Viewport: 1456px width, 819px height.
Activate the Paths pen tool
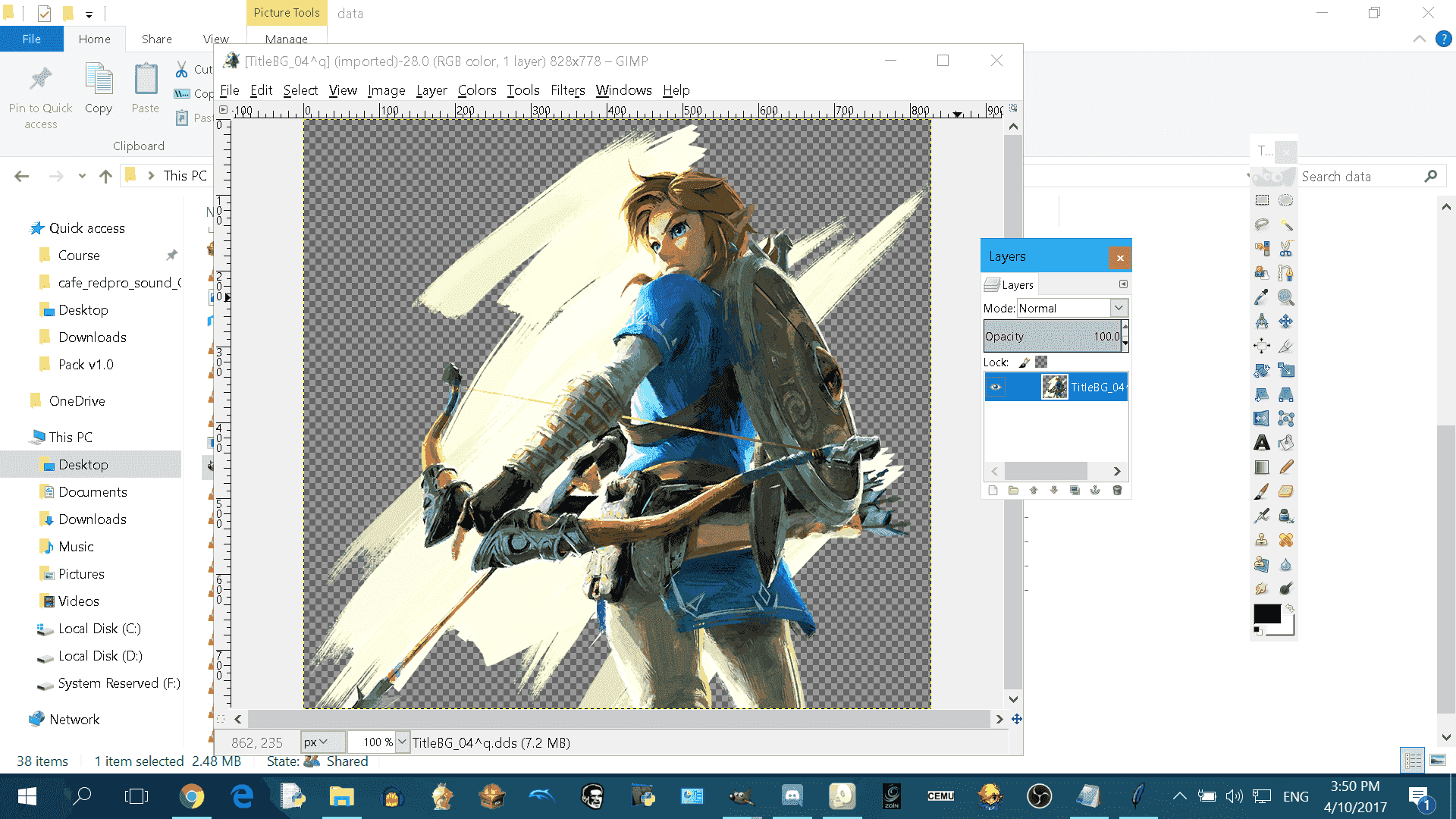(x=1285, y=273)
